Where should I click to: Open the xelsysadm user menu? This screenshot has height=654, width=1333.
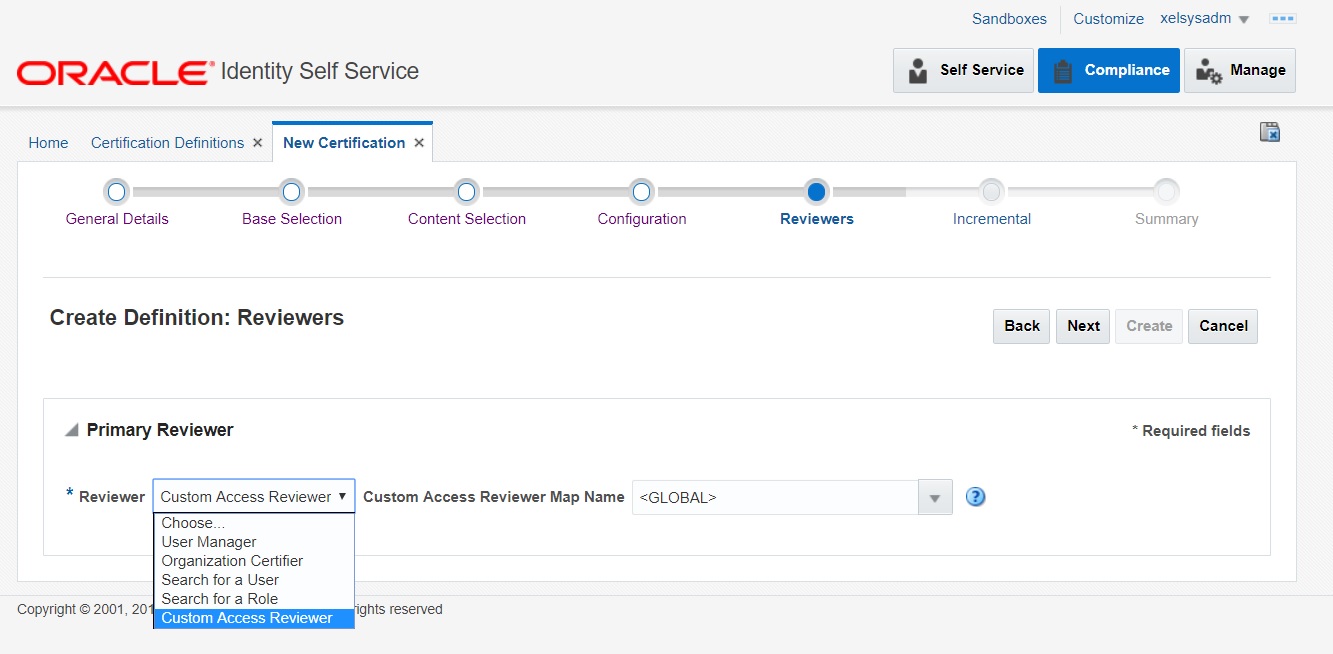pos(1204,19)
